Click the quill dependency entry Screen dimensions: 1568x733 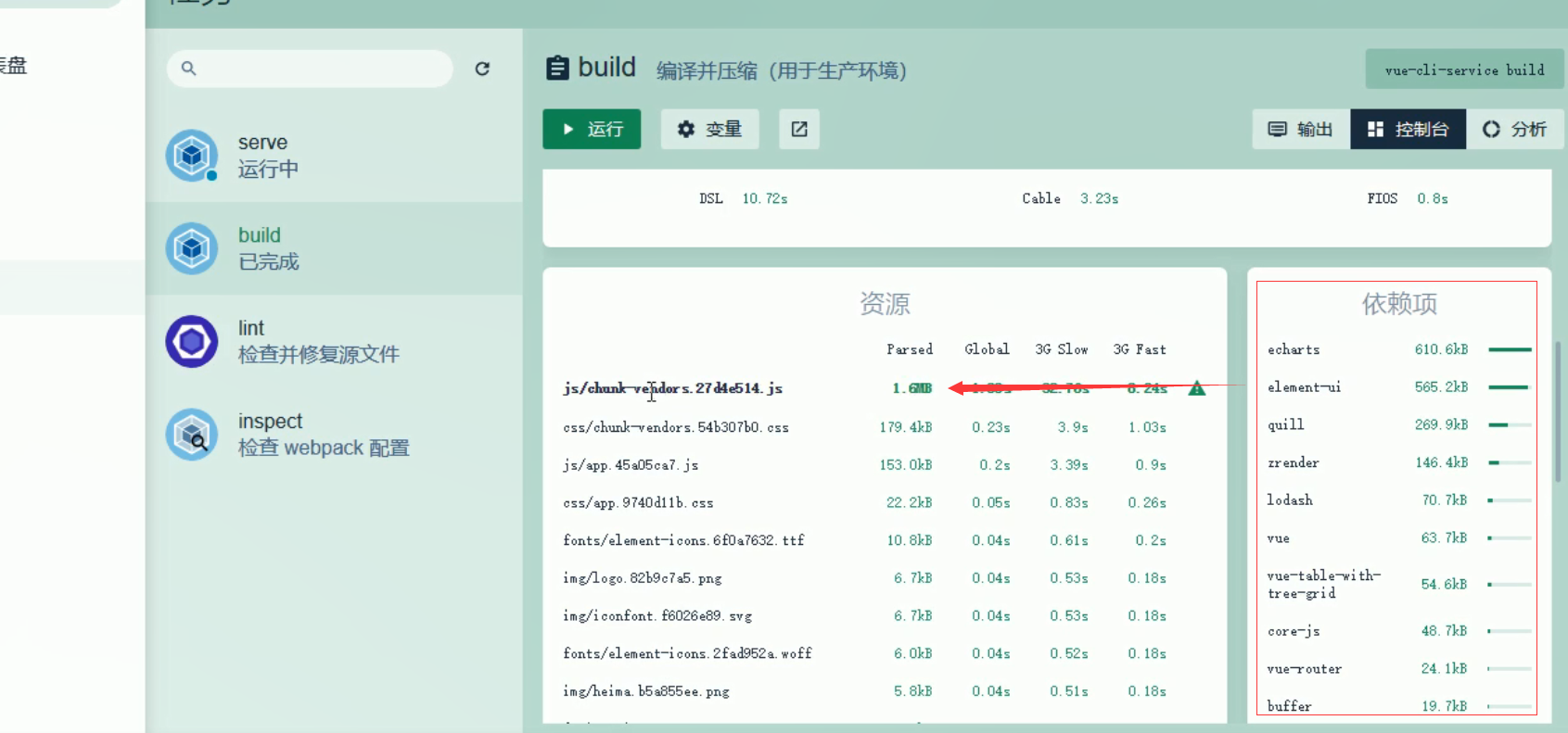pyautogui.click(x=1285, y=424)
